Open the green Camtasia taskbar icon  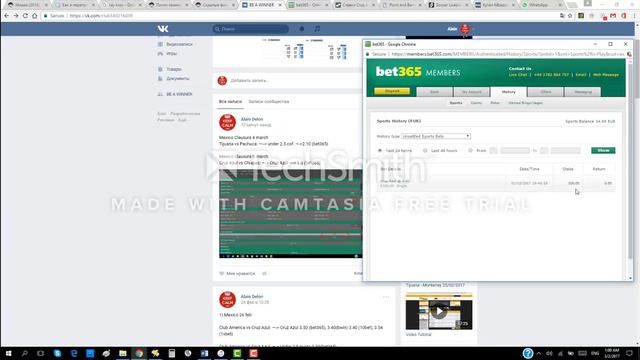point(237,353)
